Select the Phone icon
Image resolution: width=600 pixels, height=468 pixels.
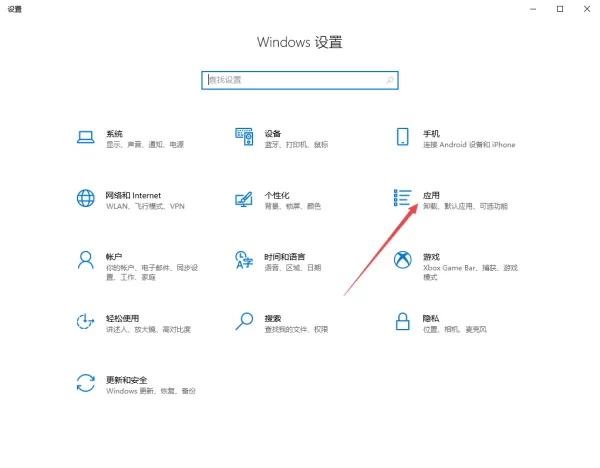[403, 137]
